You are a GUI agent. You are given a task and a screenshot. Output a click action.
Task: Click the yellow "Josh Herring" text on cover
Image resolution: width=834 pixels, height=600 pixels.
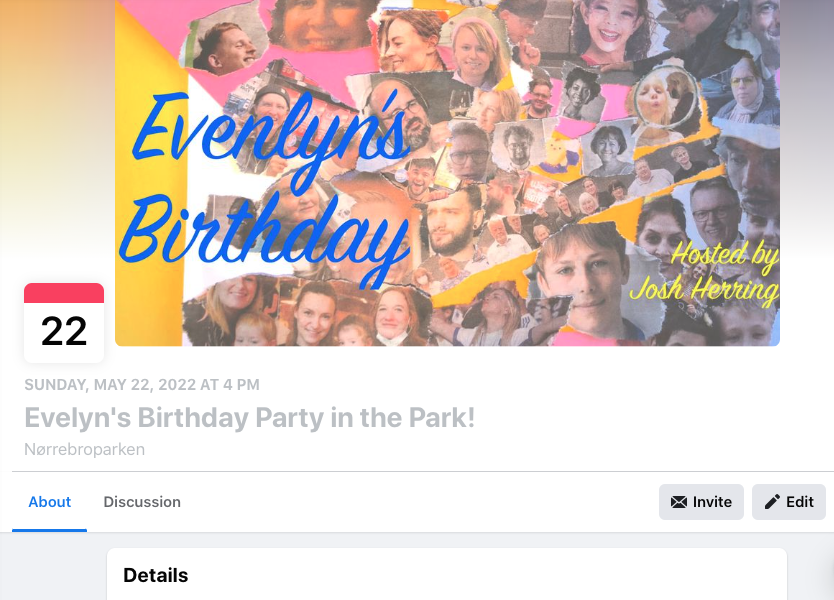click(704, 290)
